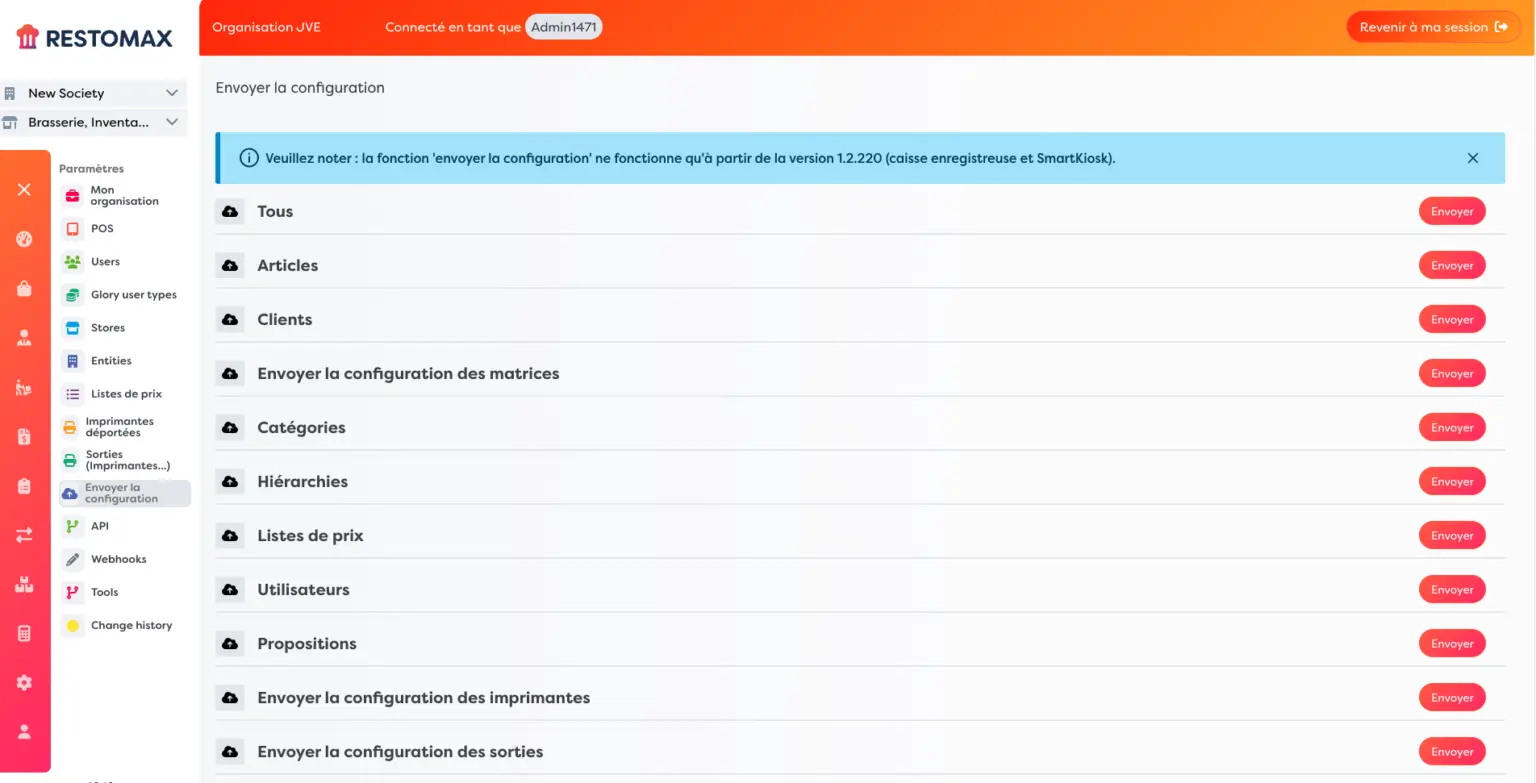Click Envoyer for Utilisateurs
The width and height of the screenshot is (1536, 783).
tap(1452, 589)
